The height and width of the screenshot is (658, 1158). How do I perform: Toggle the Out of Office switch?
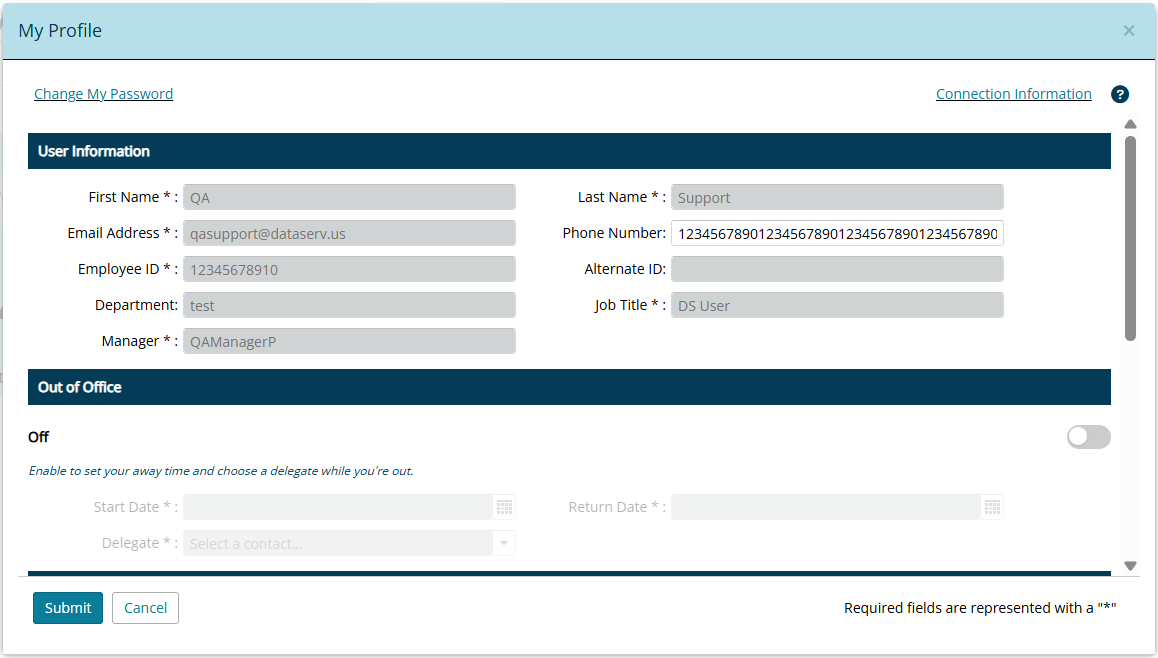click(1089, 437)
